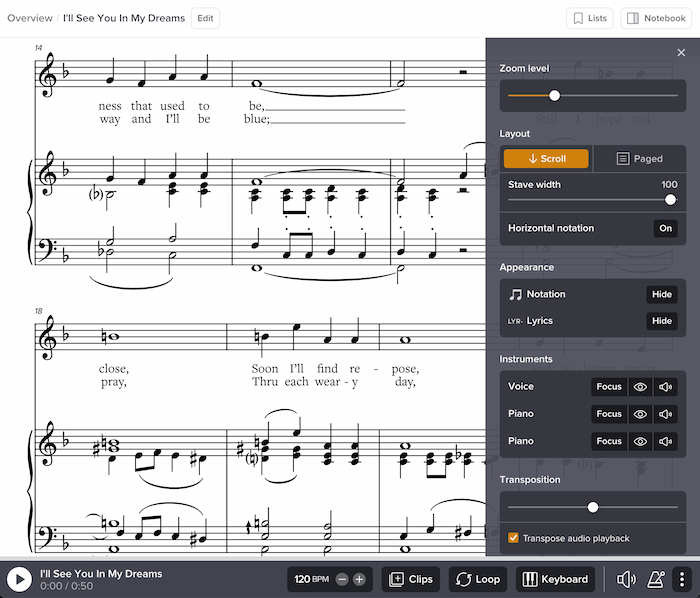This screenshot has height=598, width=700.
Task: Focus on the Voice instrument
Action: (609, 386)
